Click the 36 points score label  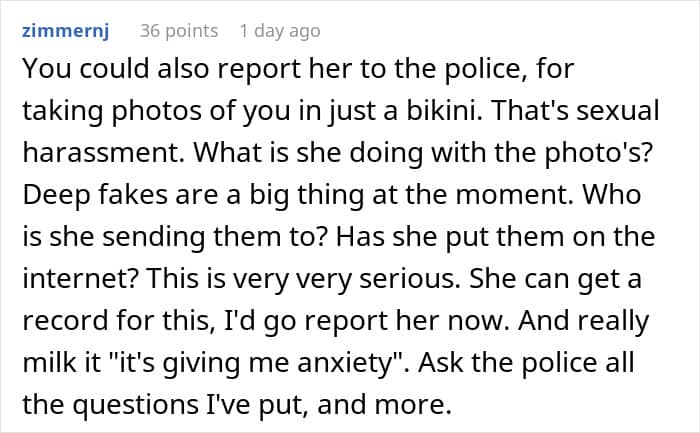[x=179, y=31]
